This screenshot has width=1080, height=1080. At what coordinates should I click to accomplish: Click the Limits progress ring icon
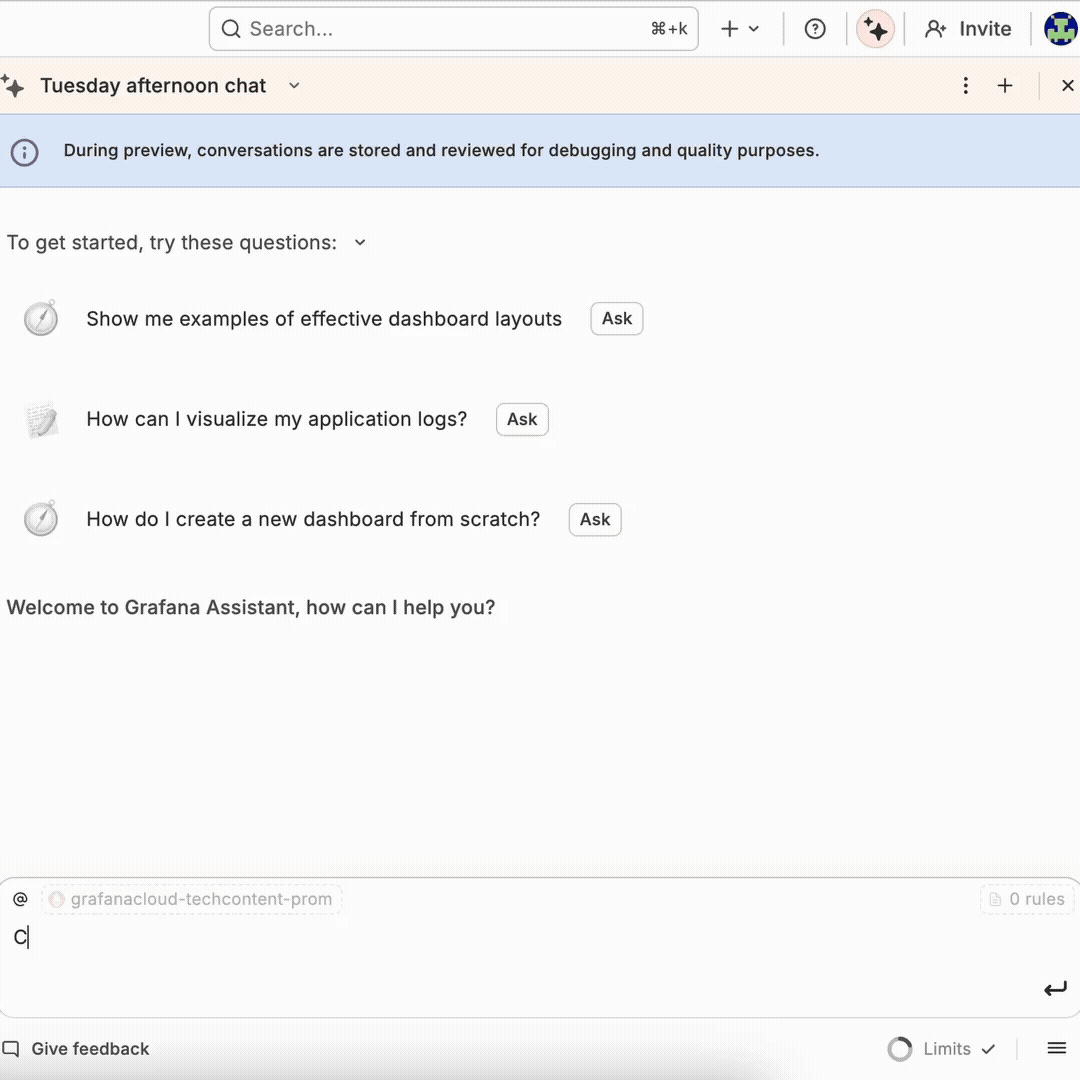tap(900, 1048)
